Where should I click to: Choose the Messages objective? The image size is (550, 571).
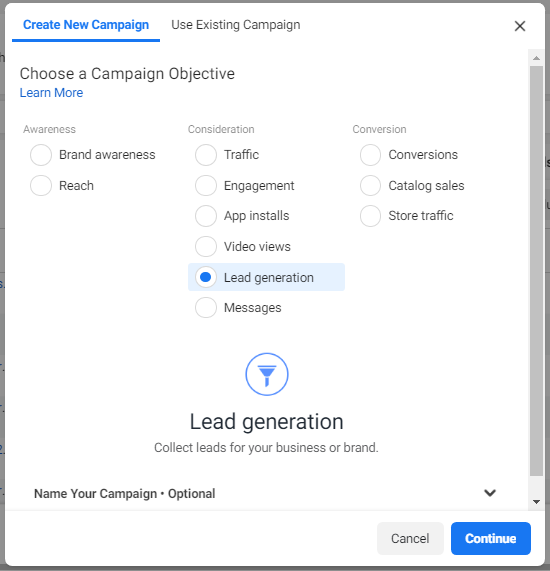[206, 307]
